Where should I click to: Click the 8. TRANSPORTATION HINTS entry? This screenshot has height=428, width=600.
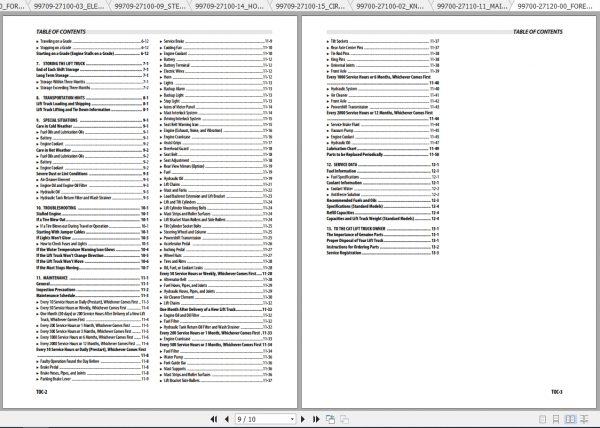(x=92, y=98)
